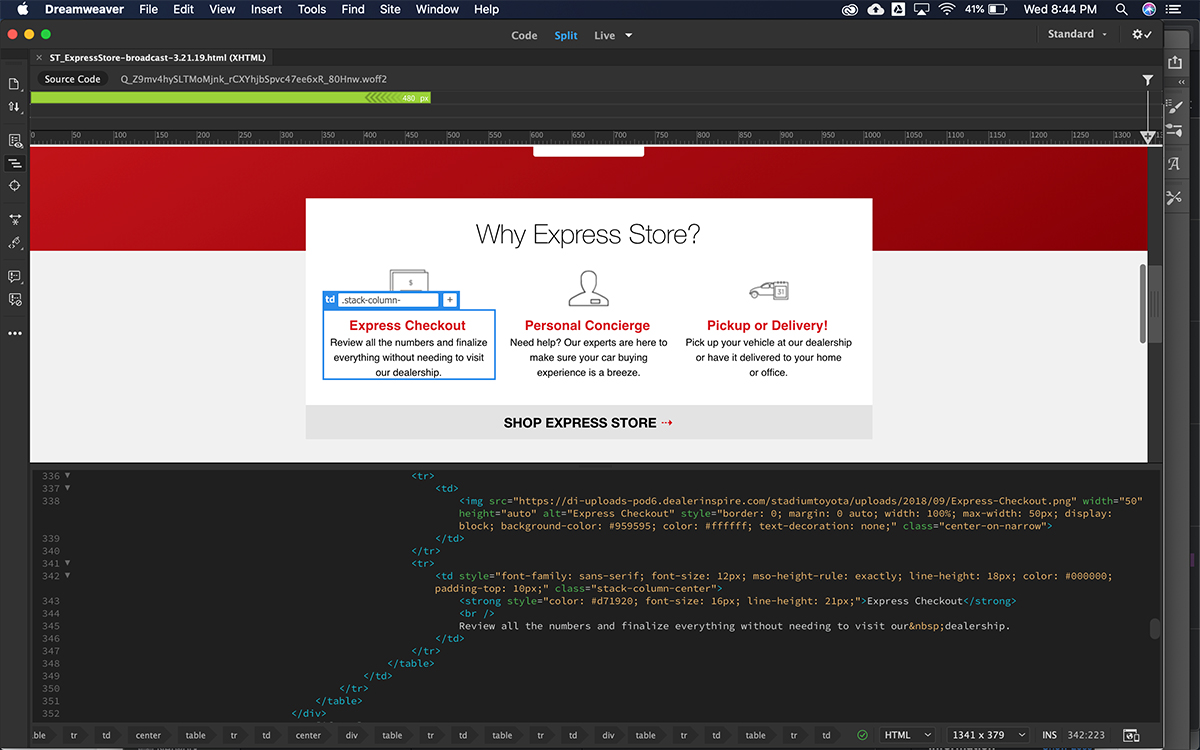This screenshot has height=750, width=1200.
Task: Click green no-errors check icon in status bar
Action: pos(862,735)
